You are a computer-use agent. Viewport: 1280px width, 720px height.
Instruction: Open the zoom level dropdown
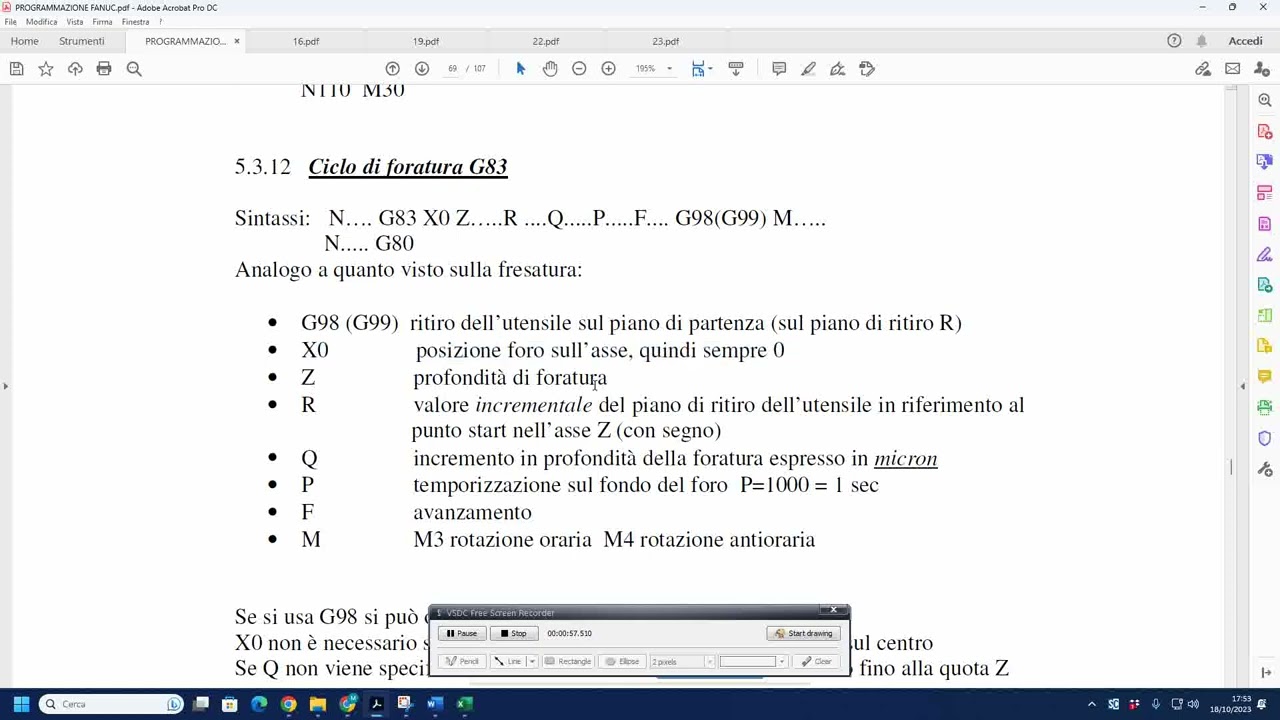click(x=669, y=69)
